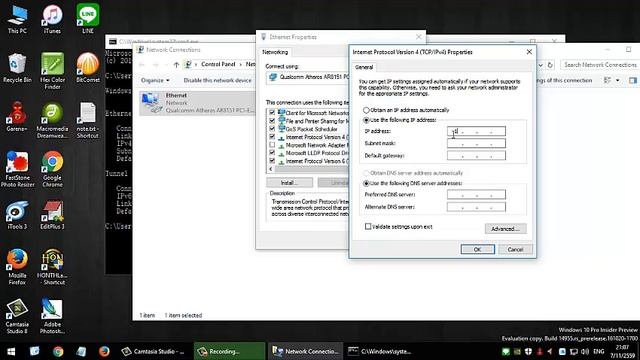Open the LINE desktop shortcut

[x=88, y=19]
